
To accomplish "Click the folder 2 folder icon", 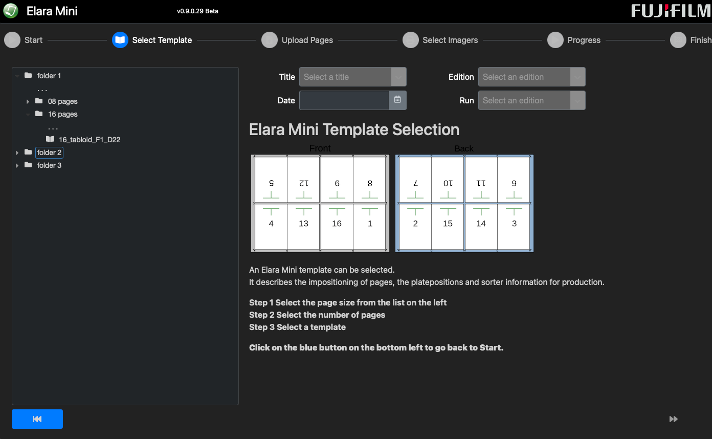I will pyautogui.click(x=28, y=152).
